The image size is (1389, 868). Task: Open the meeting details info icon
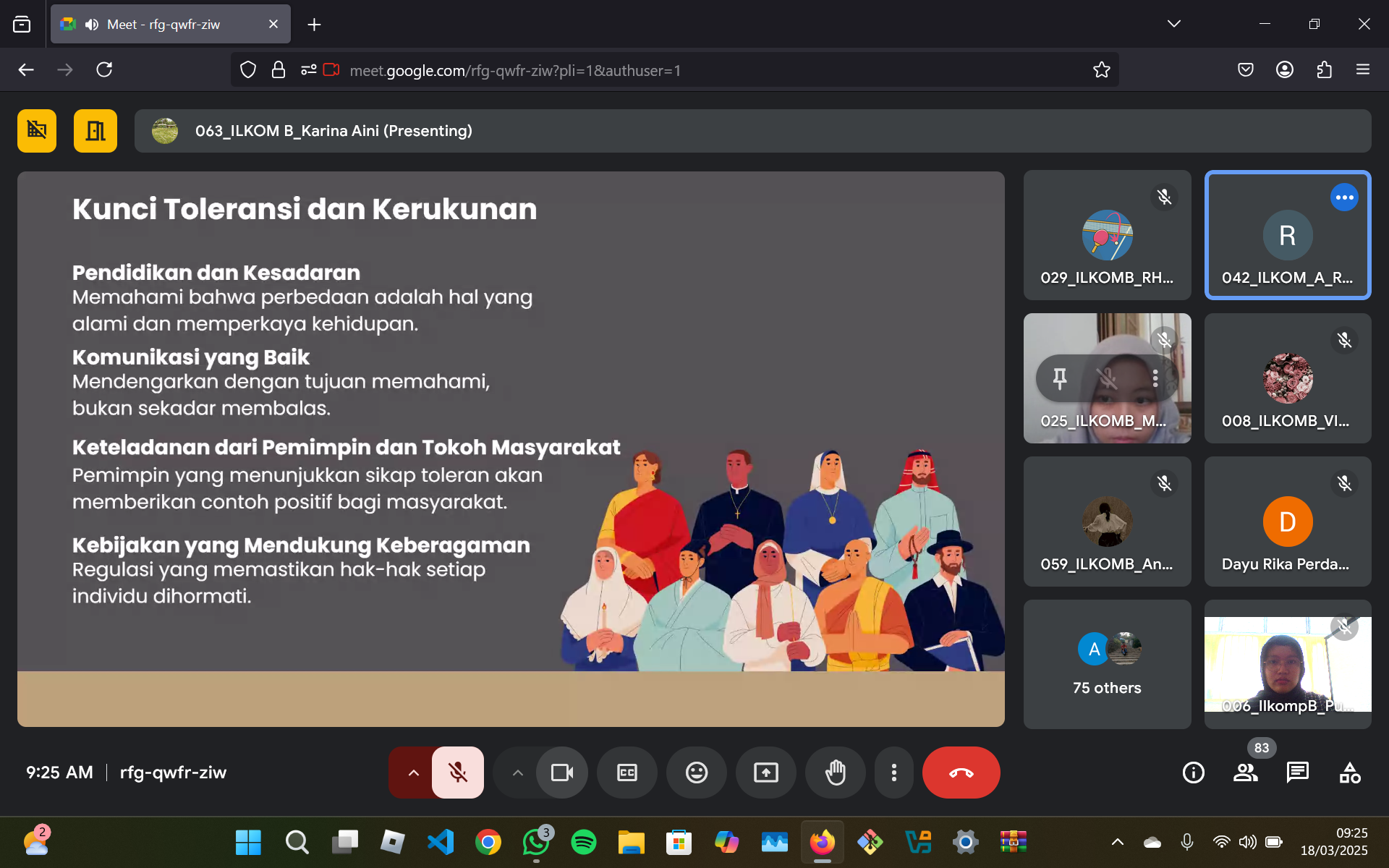1193,773
